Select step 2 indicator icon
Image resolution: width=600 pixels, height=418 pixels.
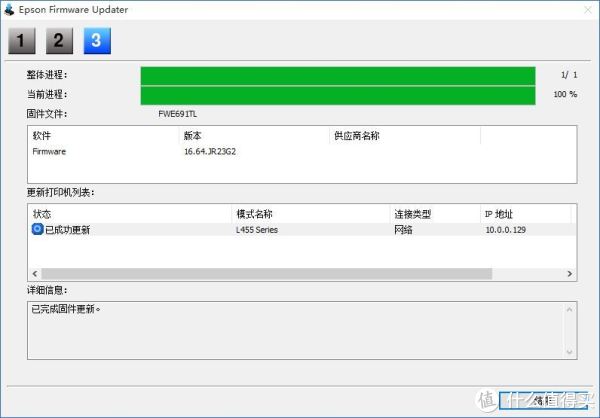pos(59,41)
